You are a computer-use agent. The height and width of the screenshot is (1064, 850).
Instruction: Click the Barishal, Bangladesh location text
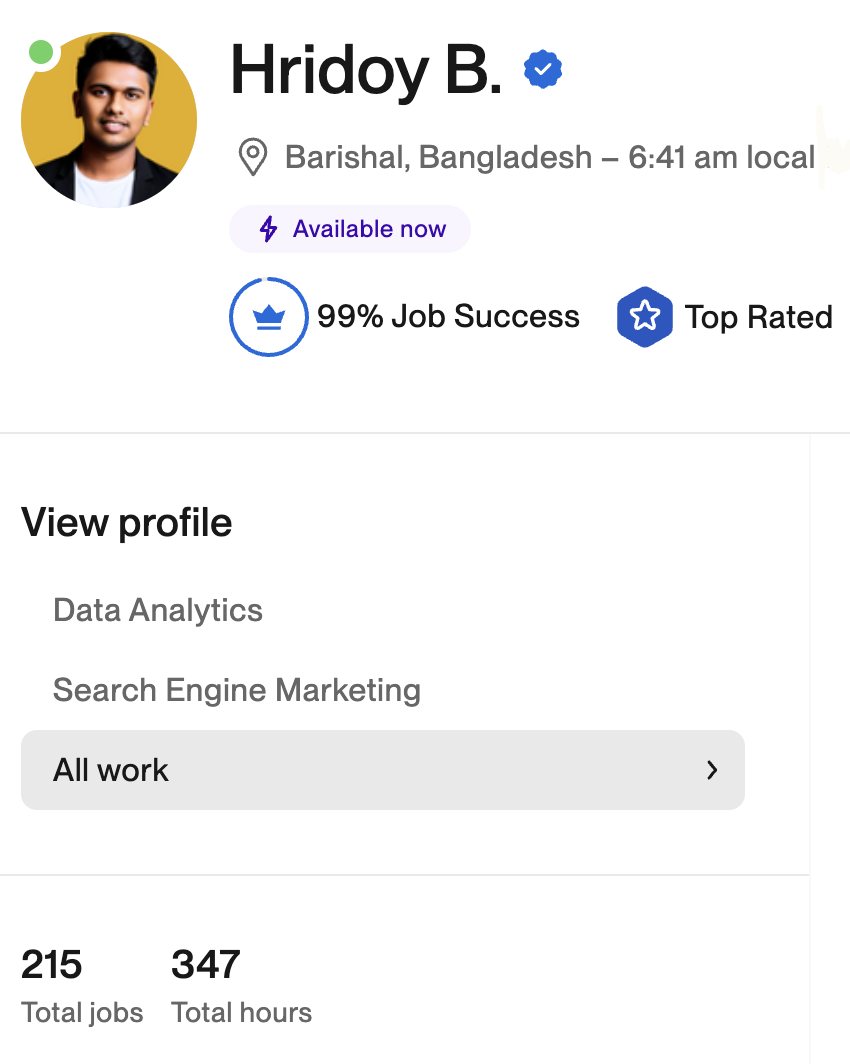click(438, 157)
